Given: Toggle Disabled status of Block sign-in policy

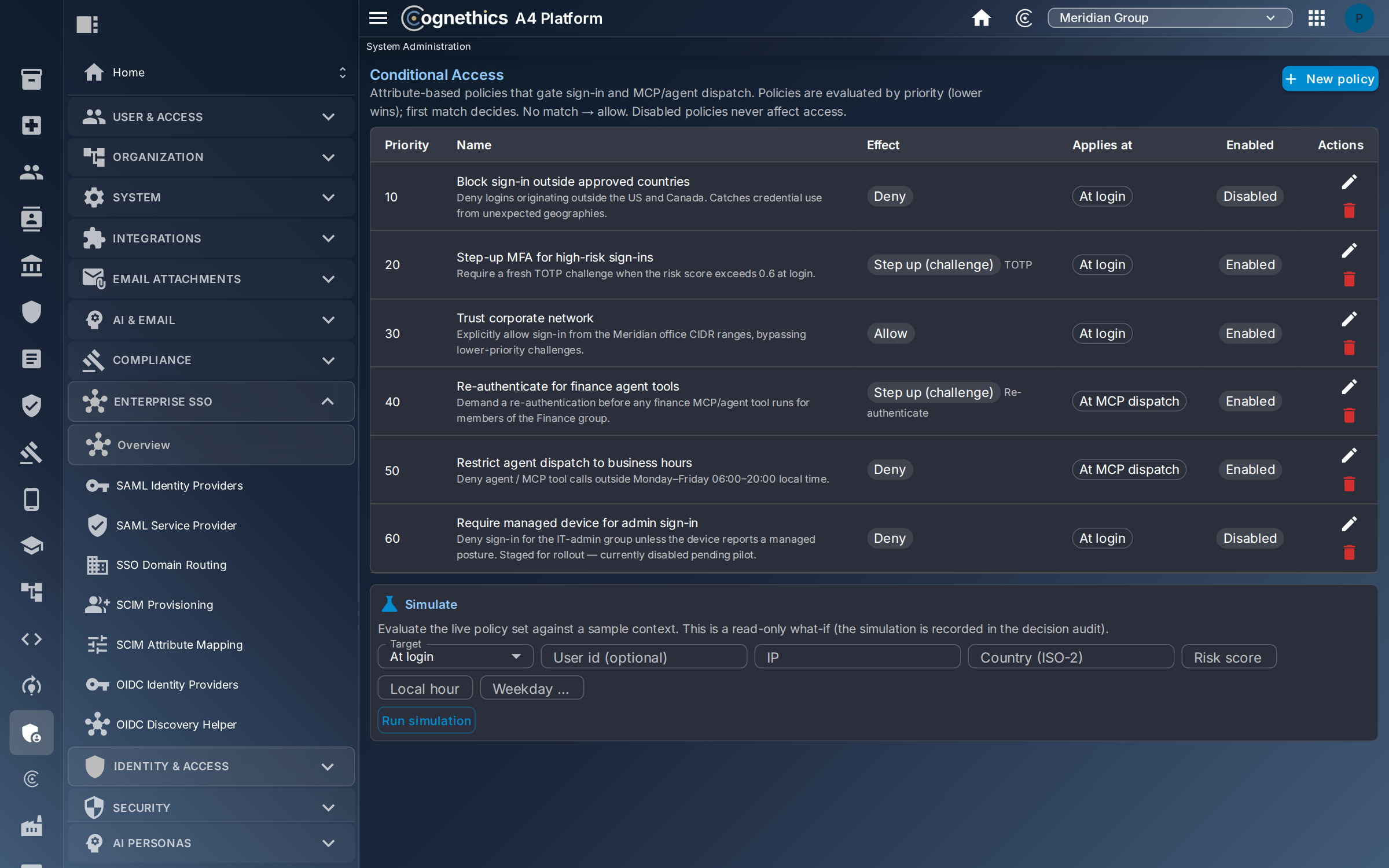Looking at the screenshot, I should (x=1250, y=196).
